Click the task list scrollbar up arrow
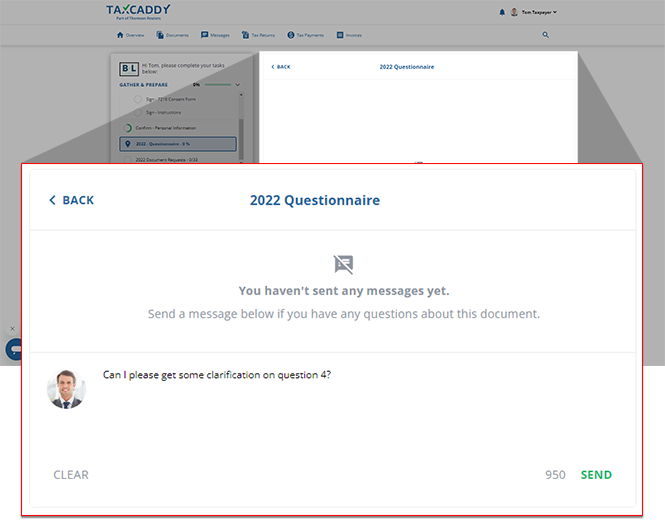 241,95
